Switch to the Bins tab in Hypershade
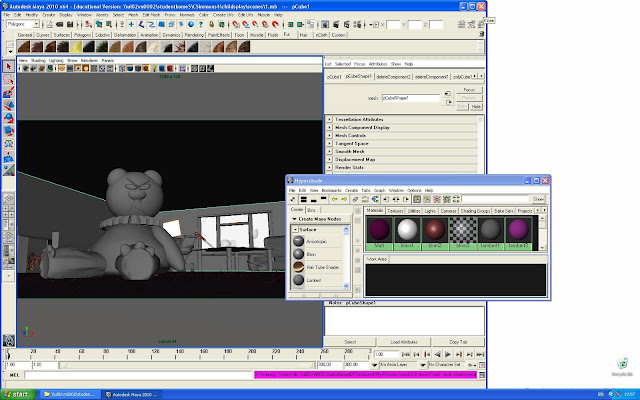Screen dimensions: 640x400 coord(311,210)
